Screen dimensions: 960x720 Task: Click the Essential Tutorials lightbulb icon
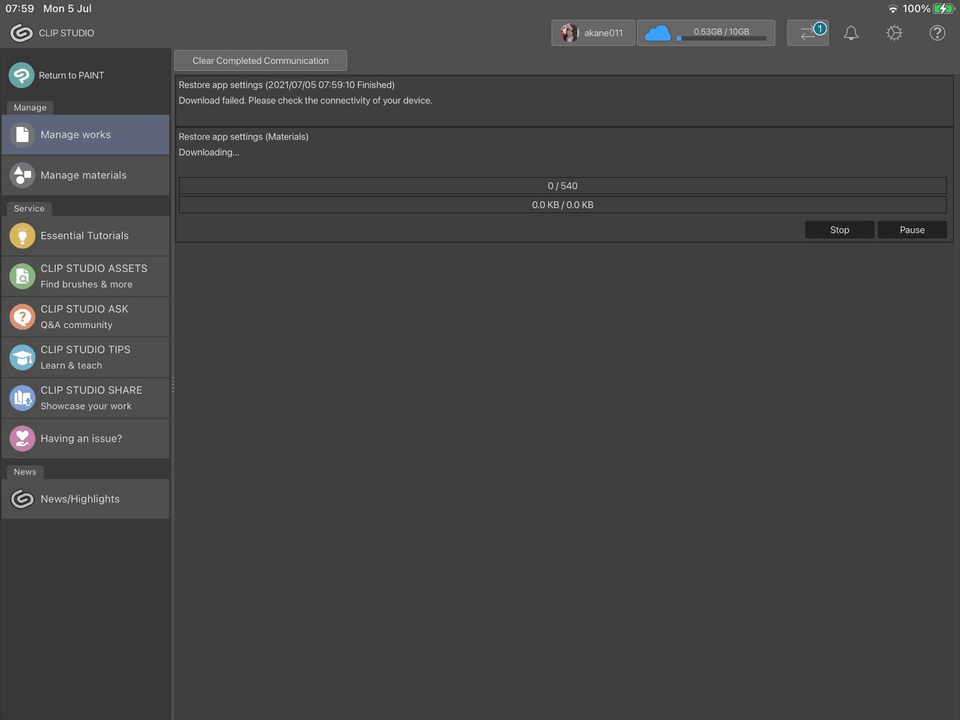click(22, 236)
